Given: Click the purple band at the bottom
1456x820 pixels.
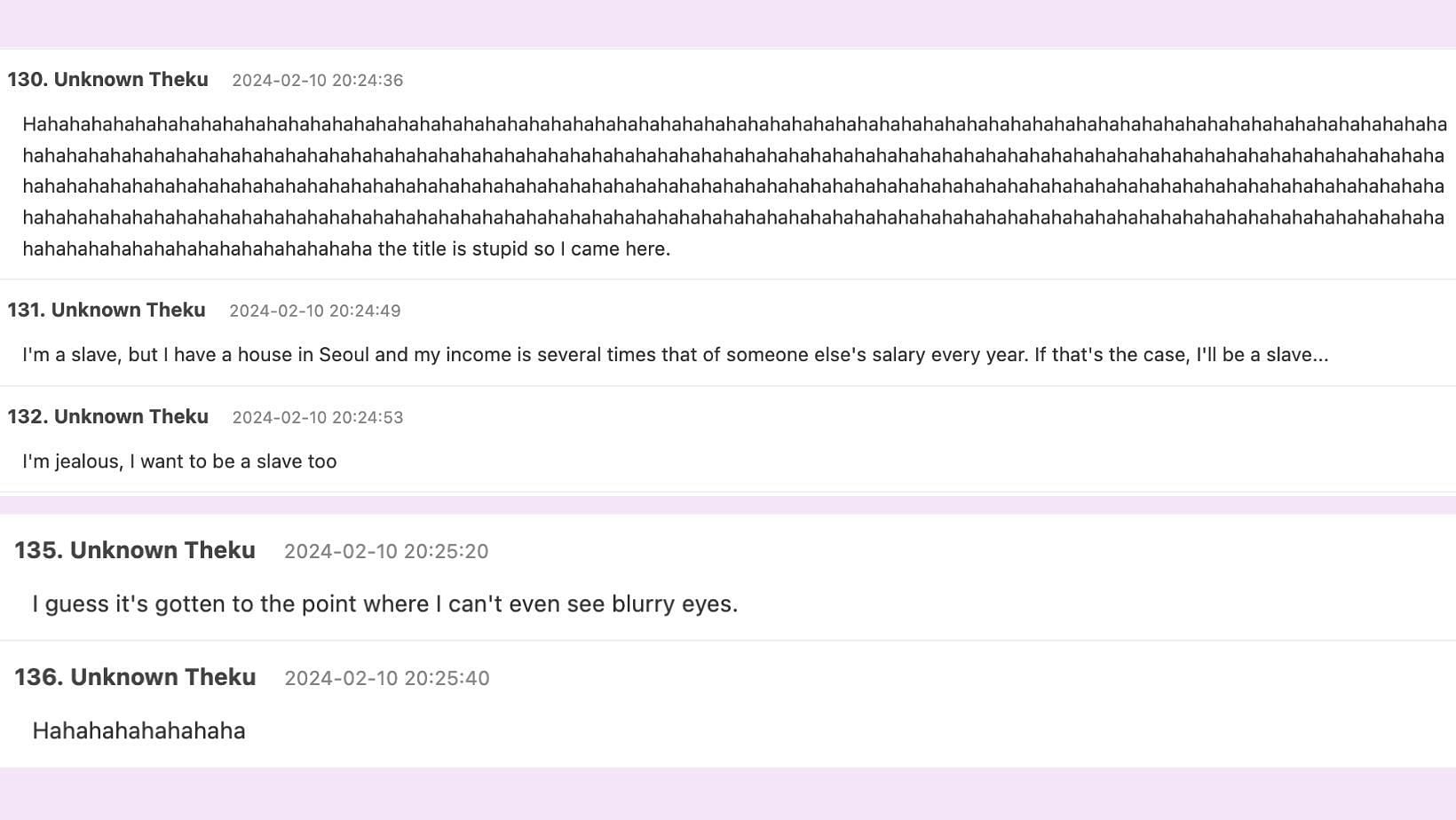Looking at the screenshot, I should [x=728, y=794].
